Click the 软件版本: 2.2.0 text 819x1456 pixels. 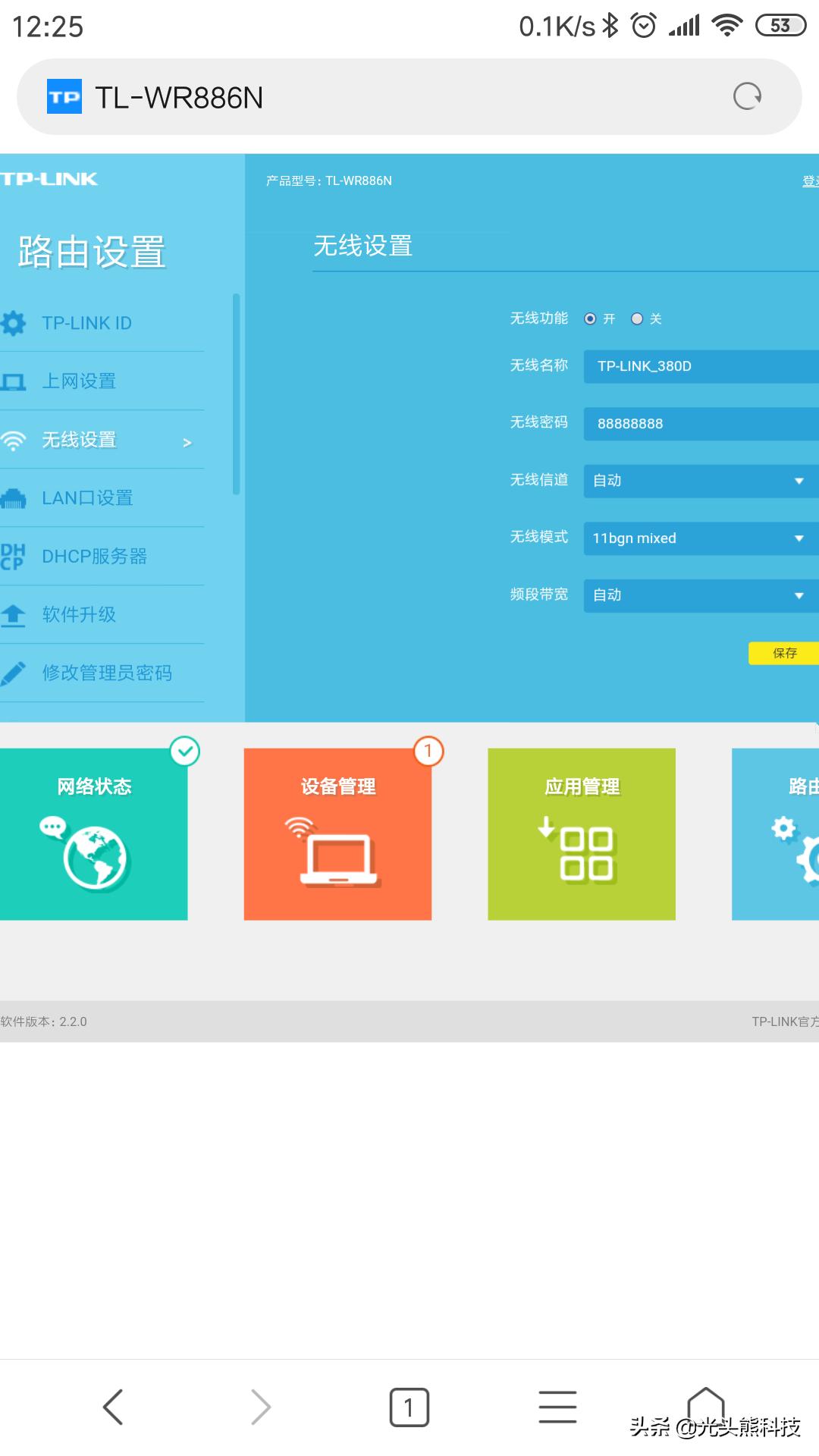point(44,1021)
